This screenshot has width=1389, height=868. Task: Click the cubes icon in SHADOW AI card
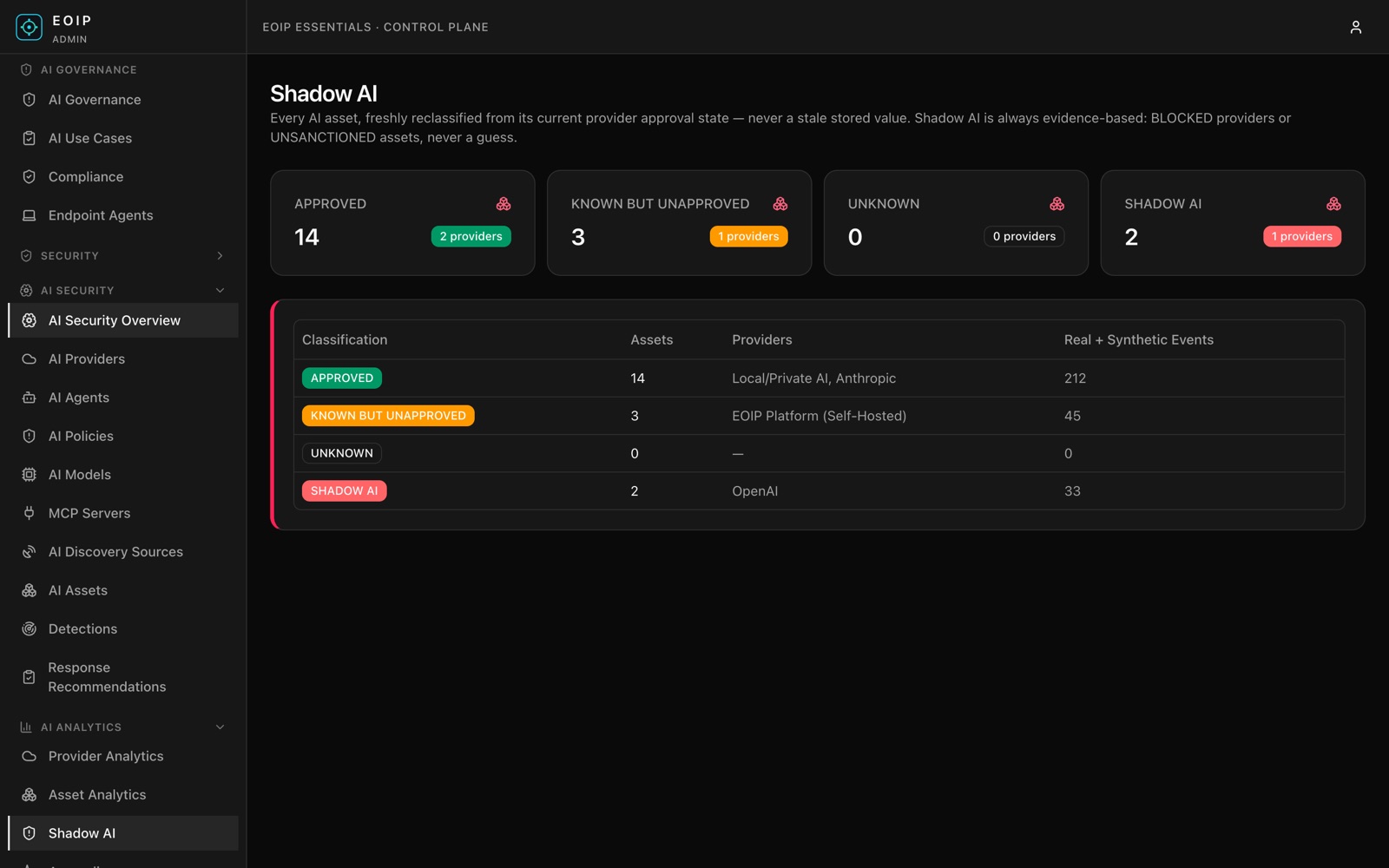point(1333,204)
